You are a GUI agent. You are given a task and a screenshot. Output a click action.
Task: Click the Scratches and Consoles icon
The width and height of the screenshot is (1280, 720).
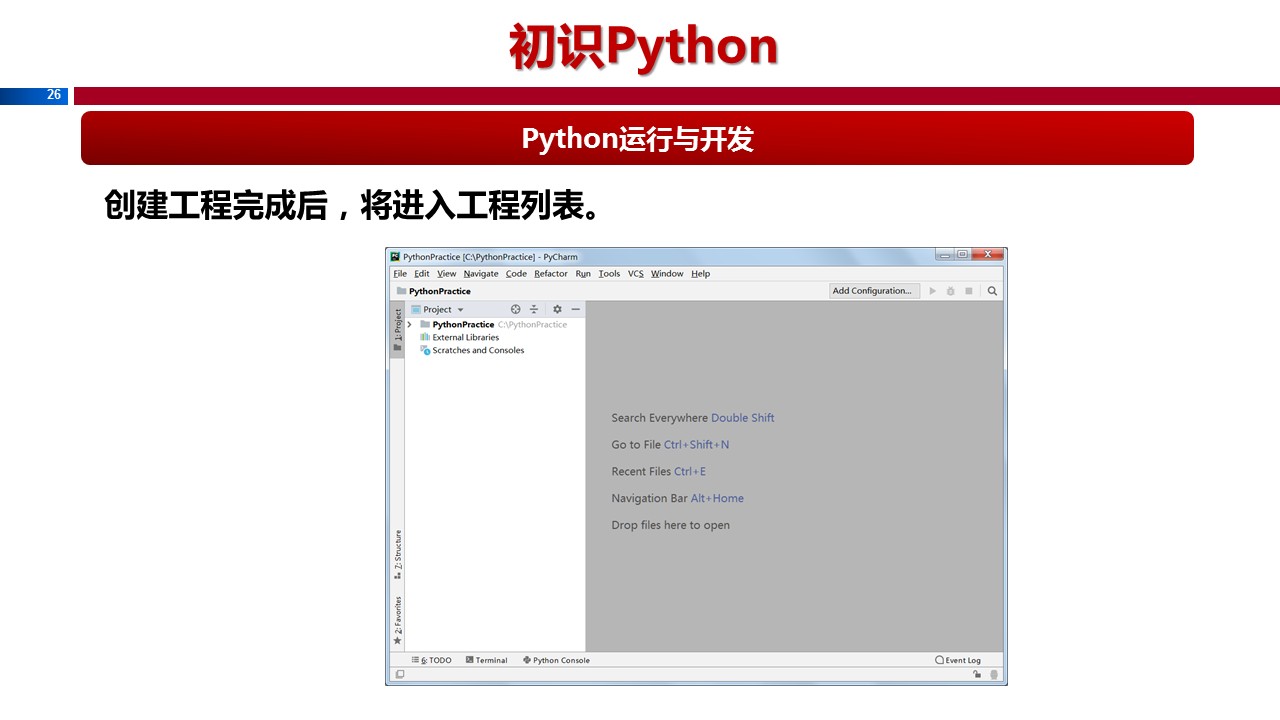click(x=425, y=350)
